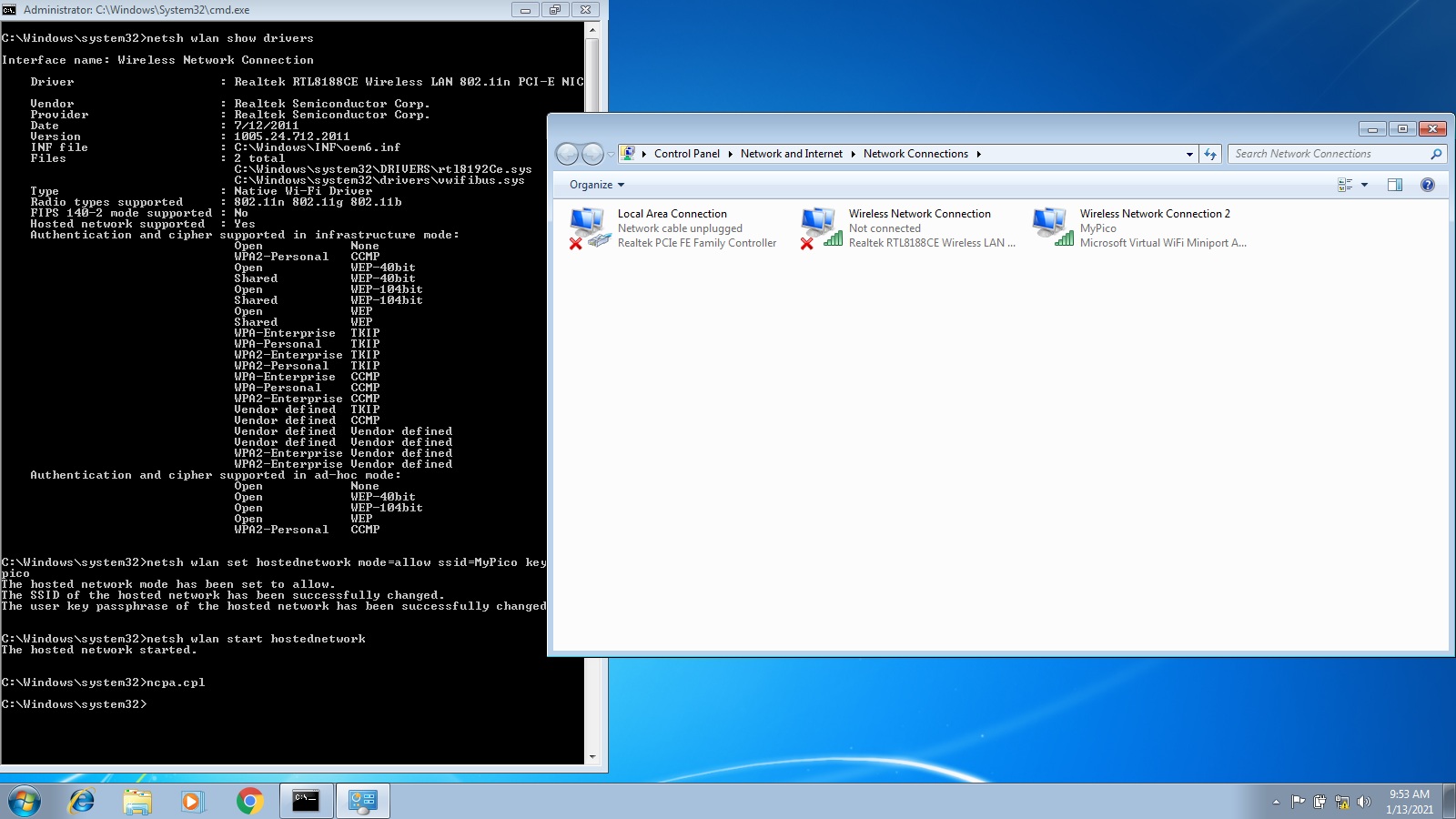
Task: Click the speaker icon in the system tray
Action: tap(1362, 802)
